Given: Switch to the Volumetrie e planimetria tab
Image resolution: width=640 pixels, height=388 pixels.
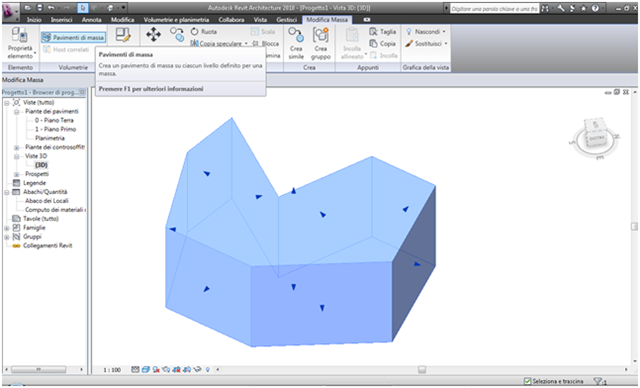Looking at the screenshot, I should (176, 20).
